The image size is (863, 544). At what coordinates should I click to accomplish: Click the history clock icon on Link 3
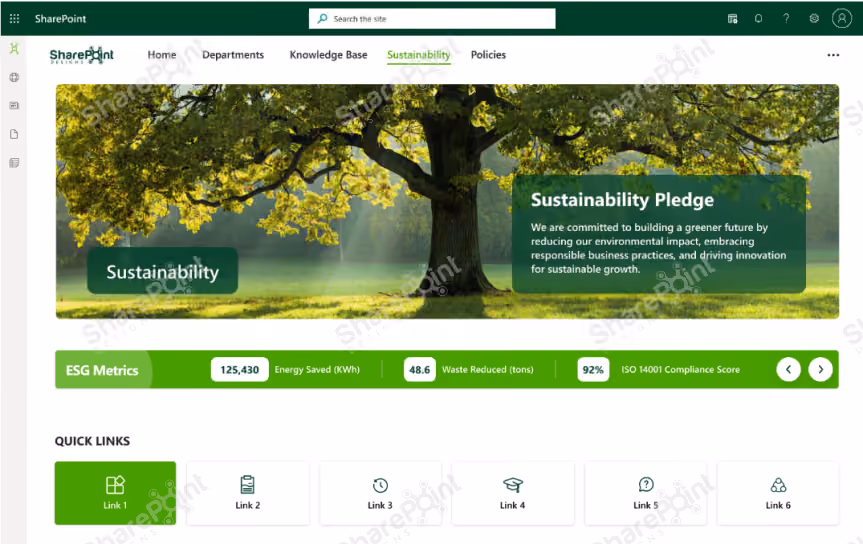(x=380, y=485)
